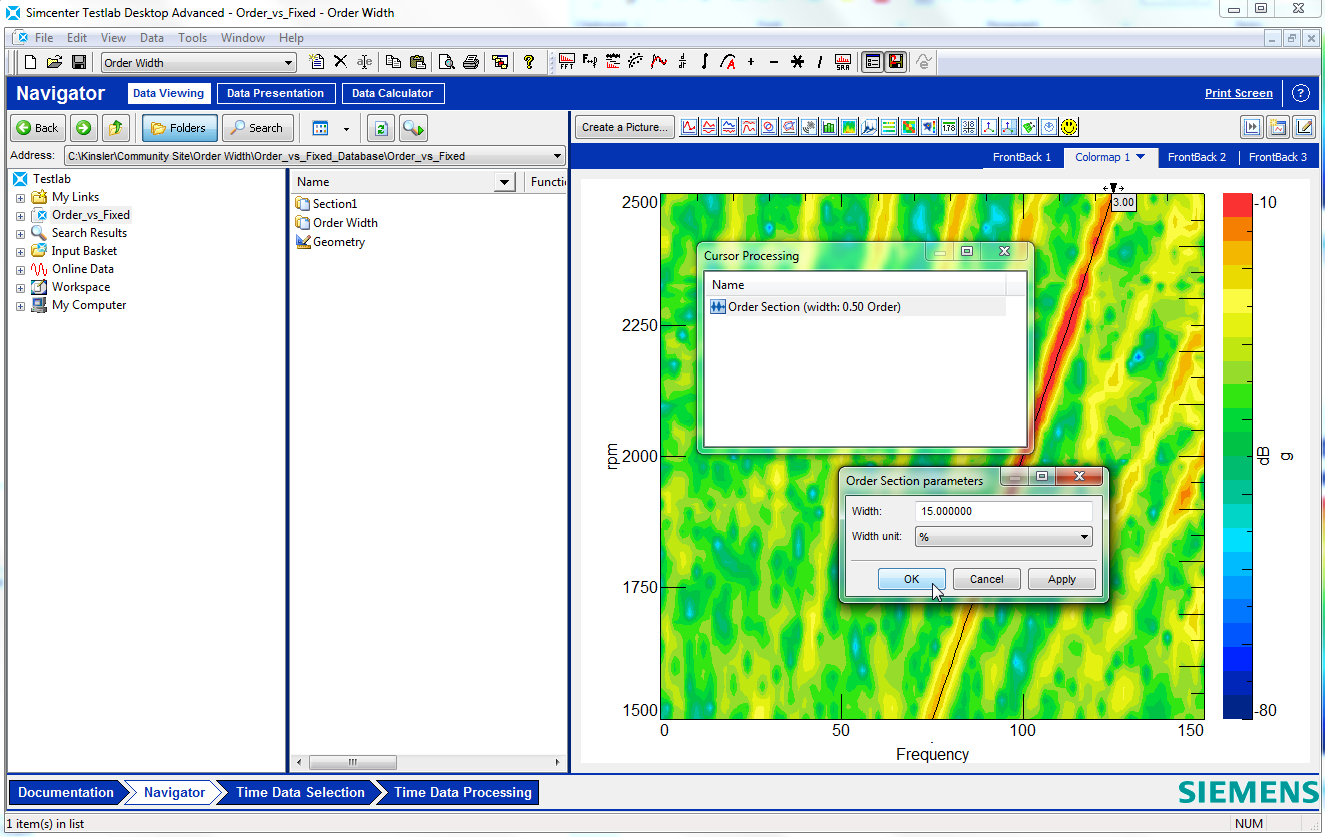Open the Tools menu

[193, 38]
